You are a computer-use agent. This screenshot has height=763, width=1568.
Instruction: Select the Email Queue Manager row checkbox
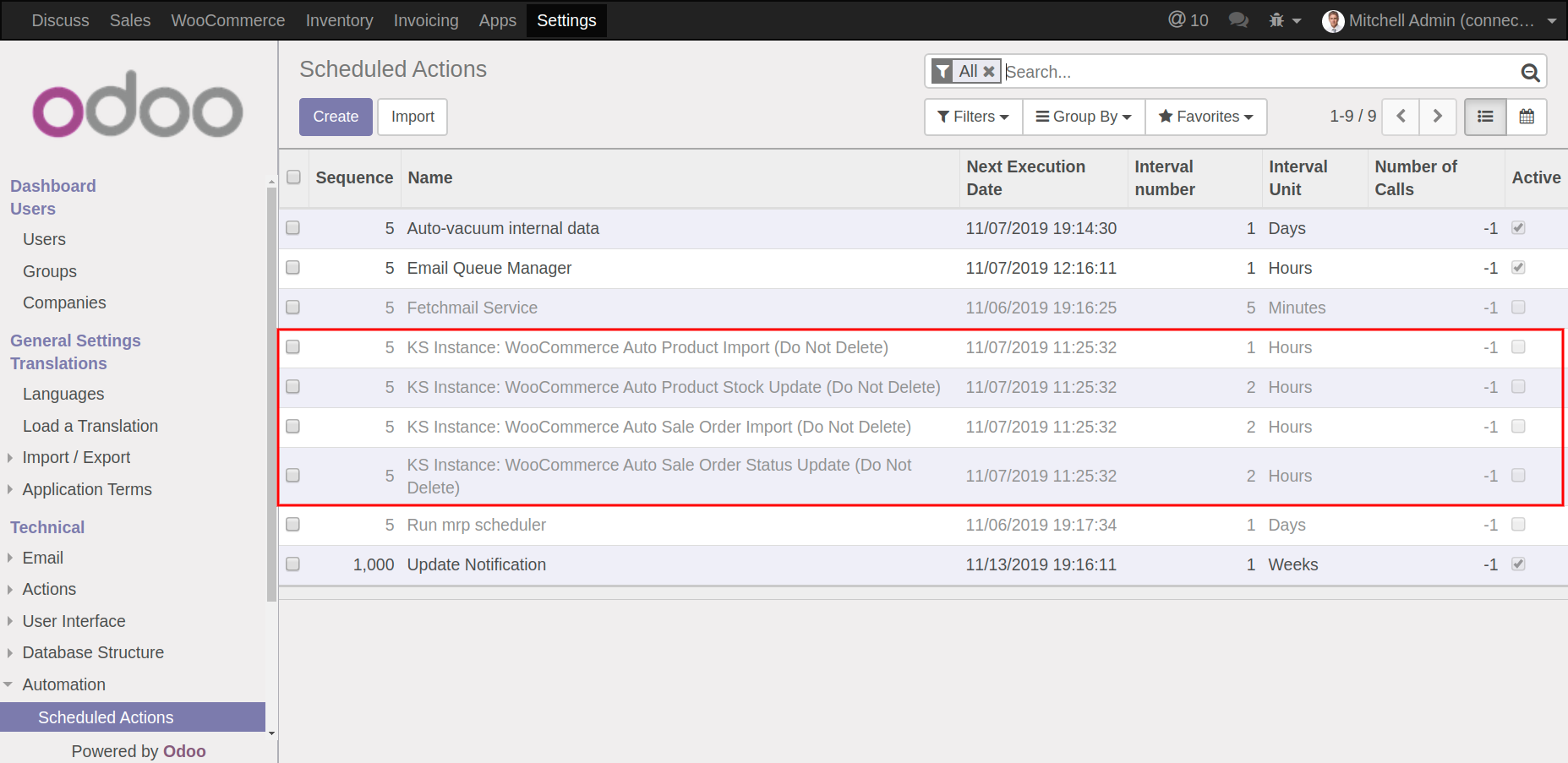click(x=293, y=268)
